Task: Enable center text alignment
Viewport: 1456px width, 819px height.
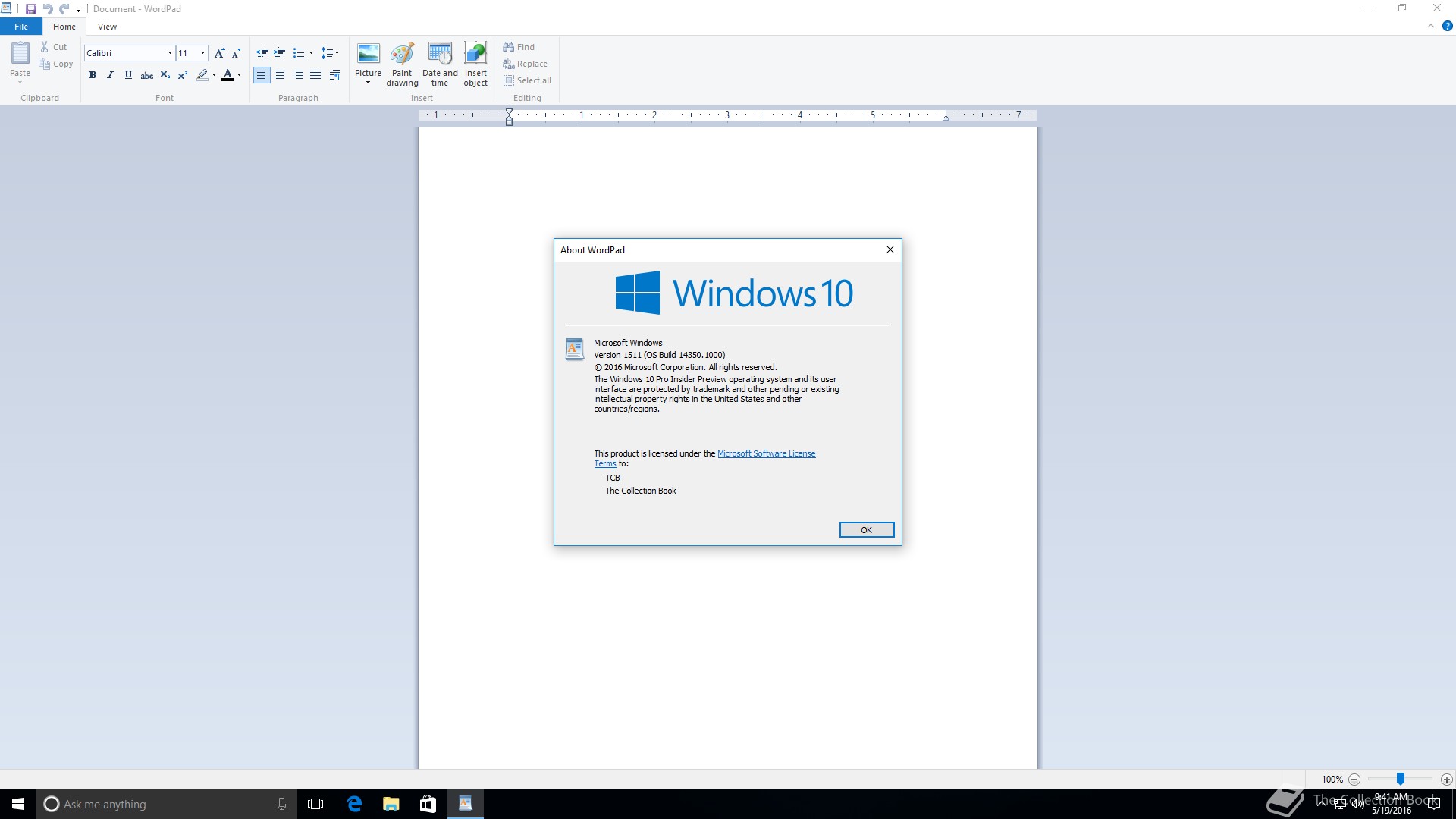Action: (x=280, y=75)
